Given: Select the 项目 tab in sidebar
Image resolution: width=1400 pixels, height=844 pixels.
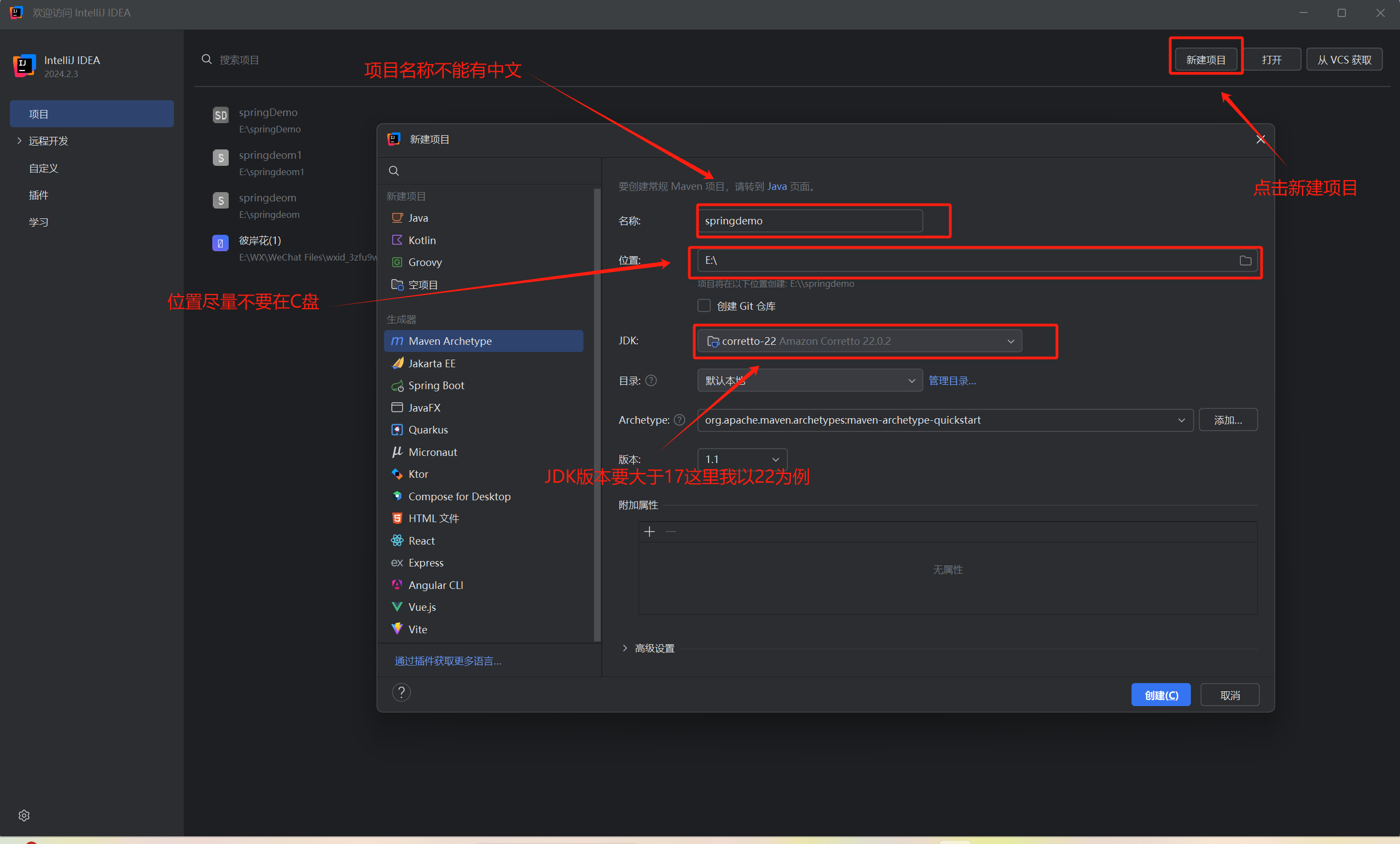Looking at the screenshot, I should tap(91, 114).
